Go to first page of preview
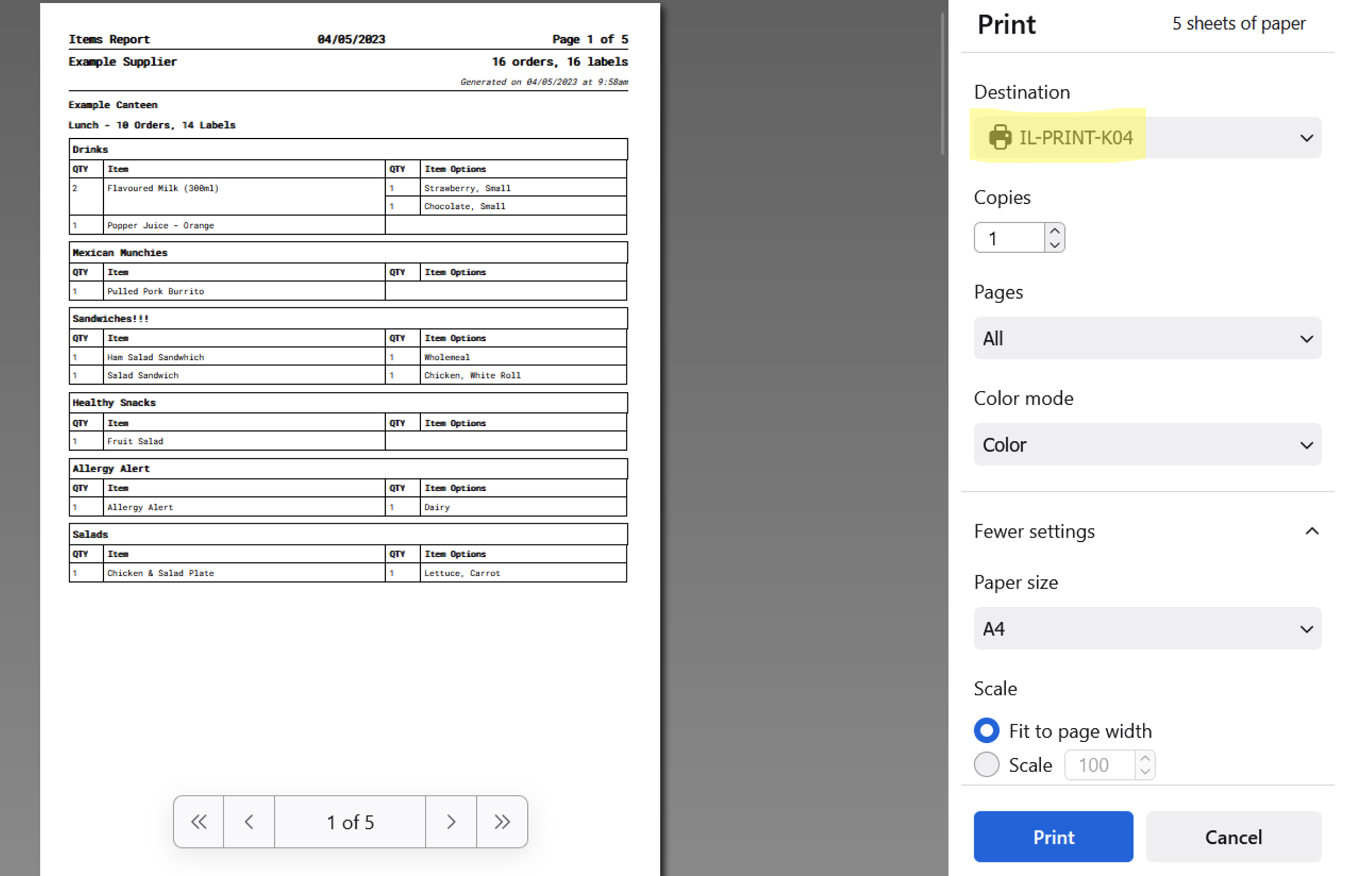This screenshot has width=1372, height=876. (198, 822)
